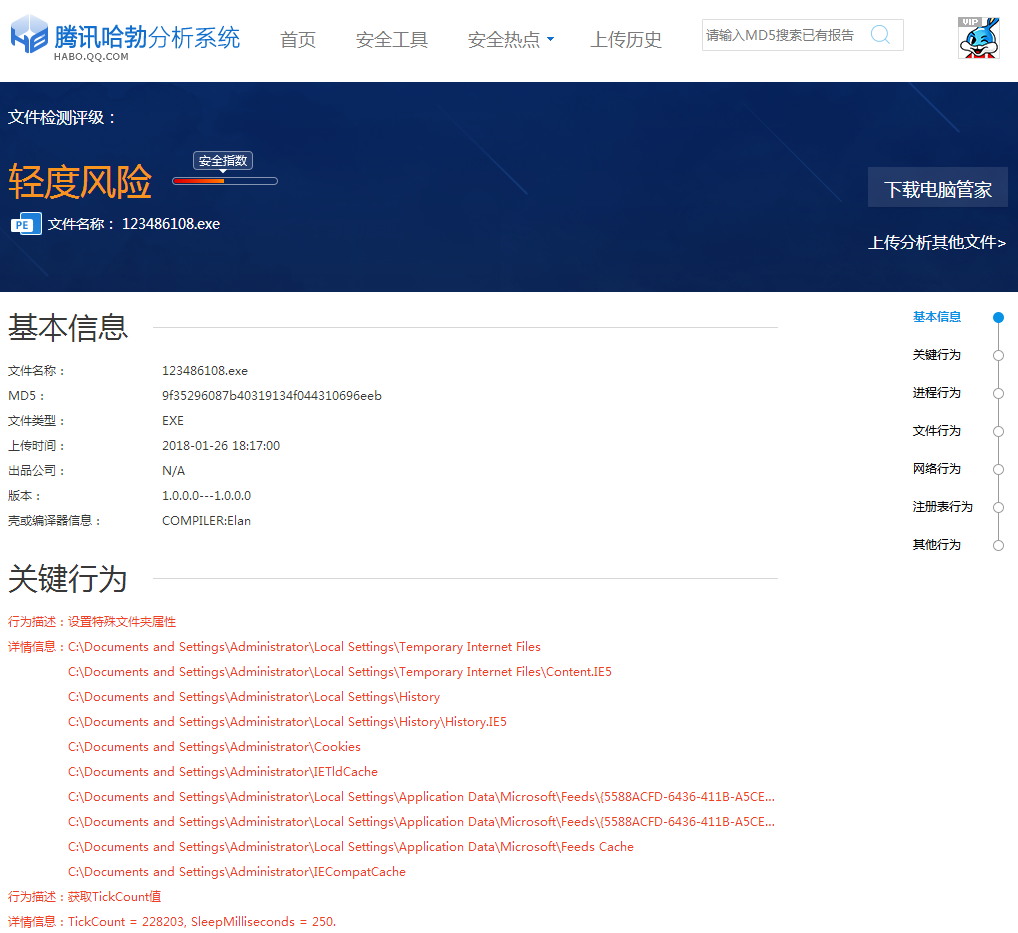Select the 文件行为 timeline dot

[x=999, y=431]
